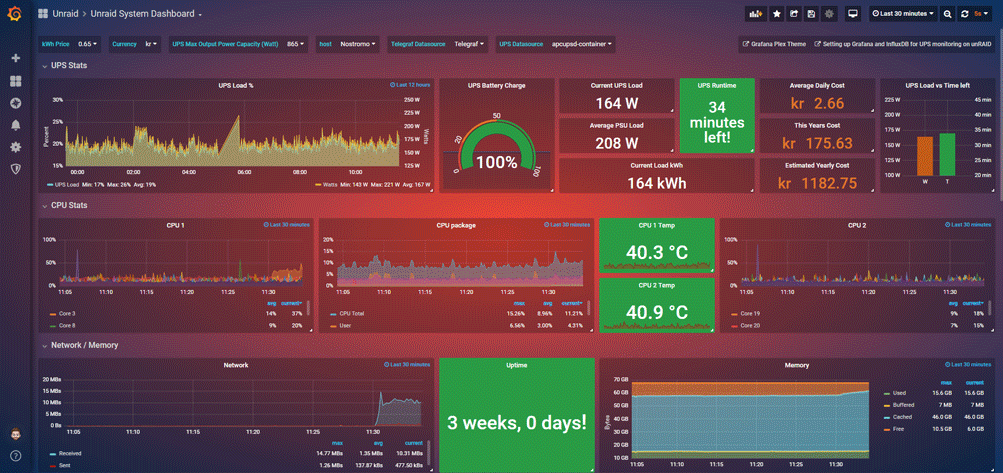The height and width of the screenshot is (473, 1003).
Task: Star this dashboard as favorite
Action: (x=776, y=14)
